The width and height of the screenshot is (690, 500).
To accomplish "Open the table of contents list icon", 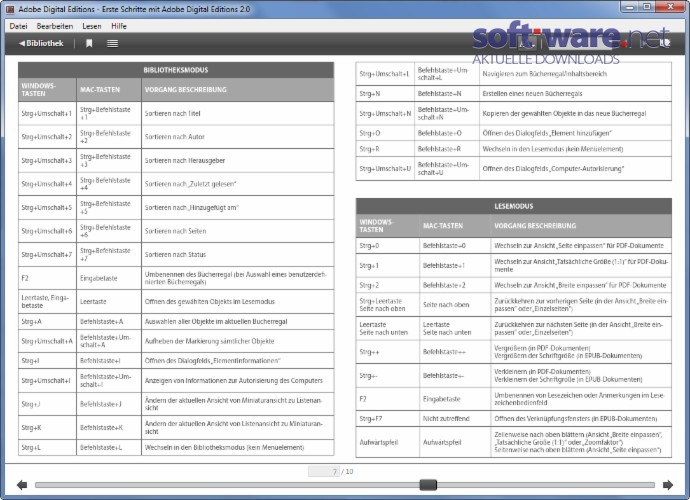I will pos(113,43).
